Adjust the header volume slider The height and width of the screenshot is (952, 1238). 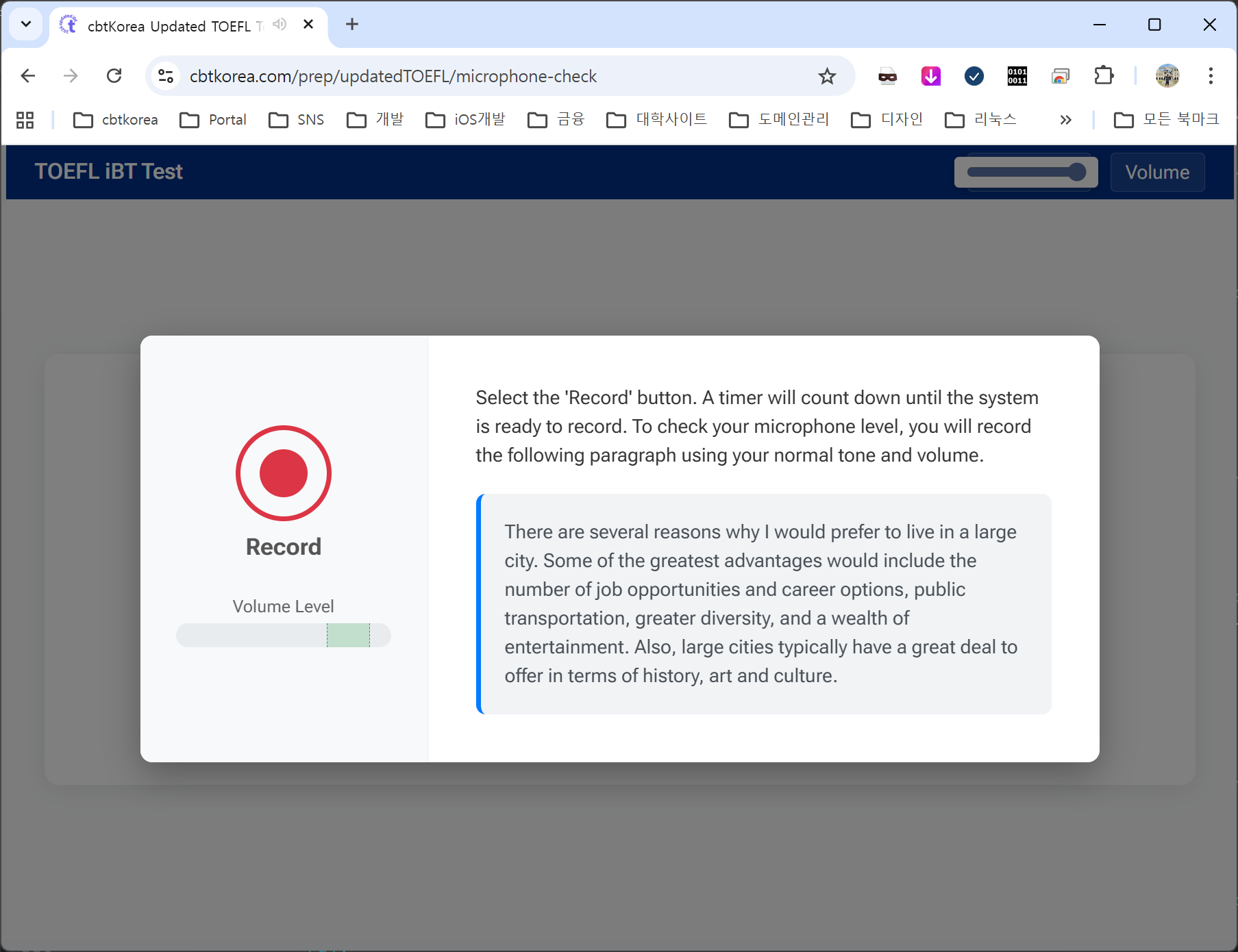click(1026, 172)
